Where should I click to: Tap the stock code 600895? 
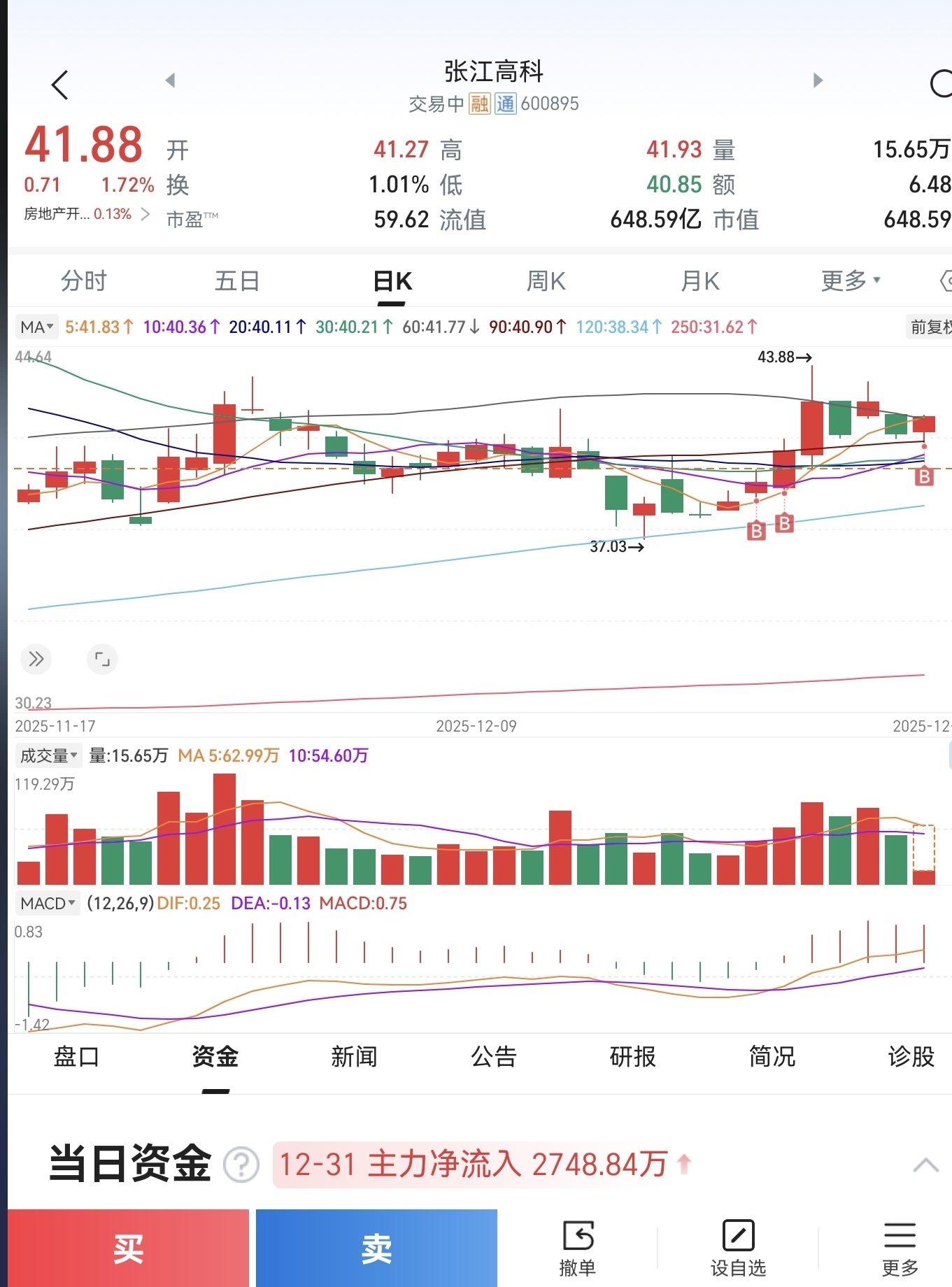550,104
